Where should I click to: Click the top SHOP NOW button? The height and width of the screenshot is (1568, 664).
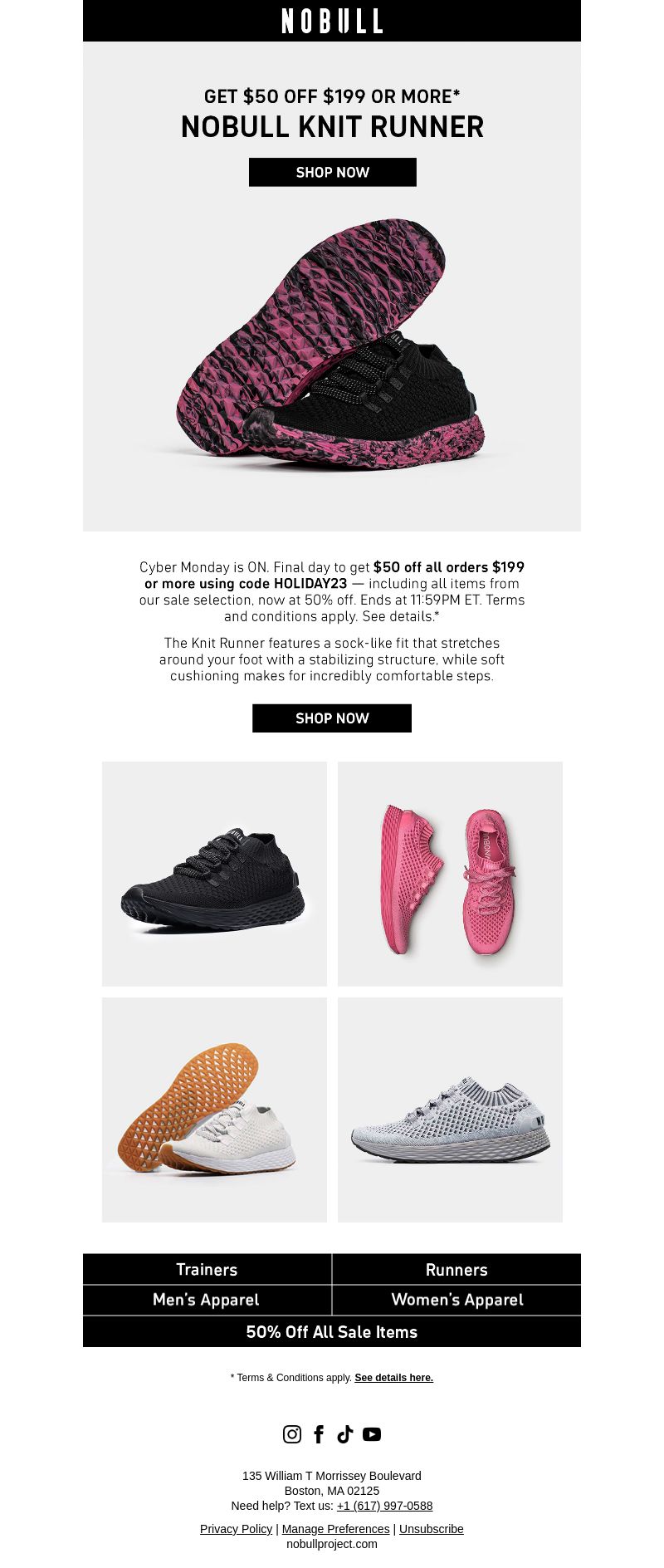333,172
